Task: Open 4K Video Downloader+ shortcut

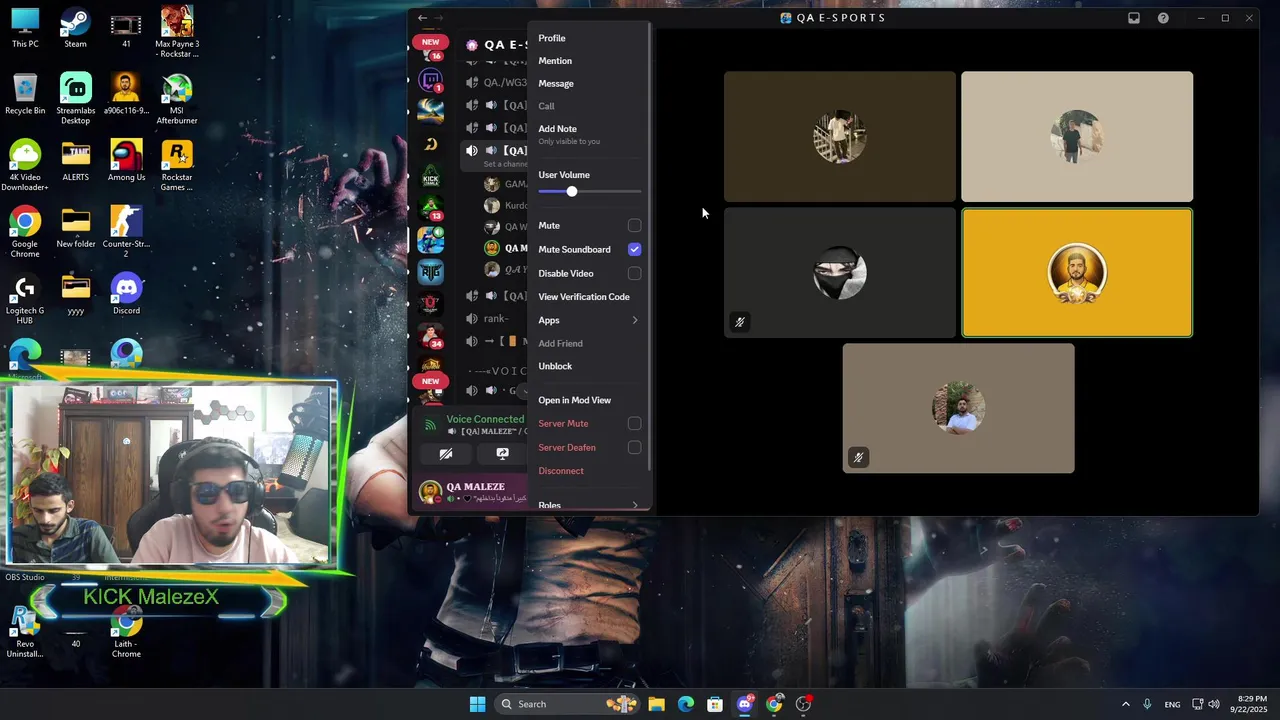Action: [25, 165]
